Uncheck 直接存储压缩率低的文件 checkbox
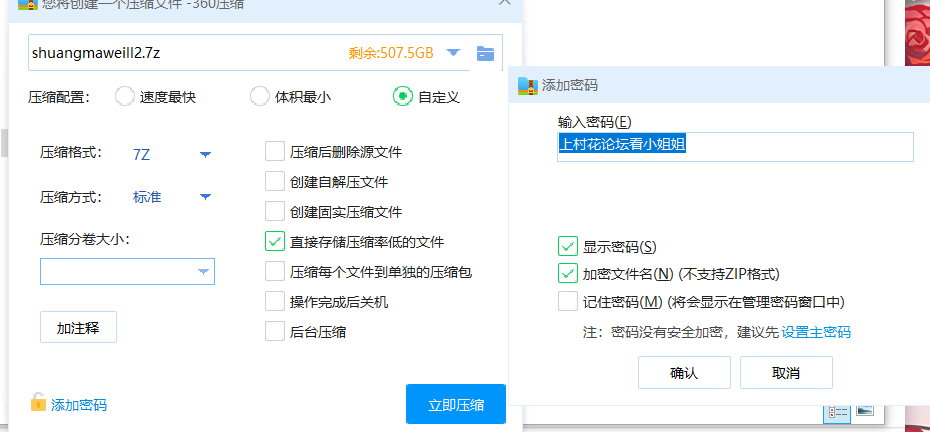Image resolution: width=930 pixels, height=432 pixels. pos(275,242)
